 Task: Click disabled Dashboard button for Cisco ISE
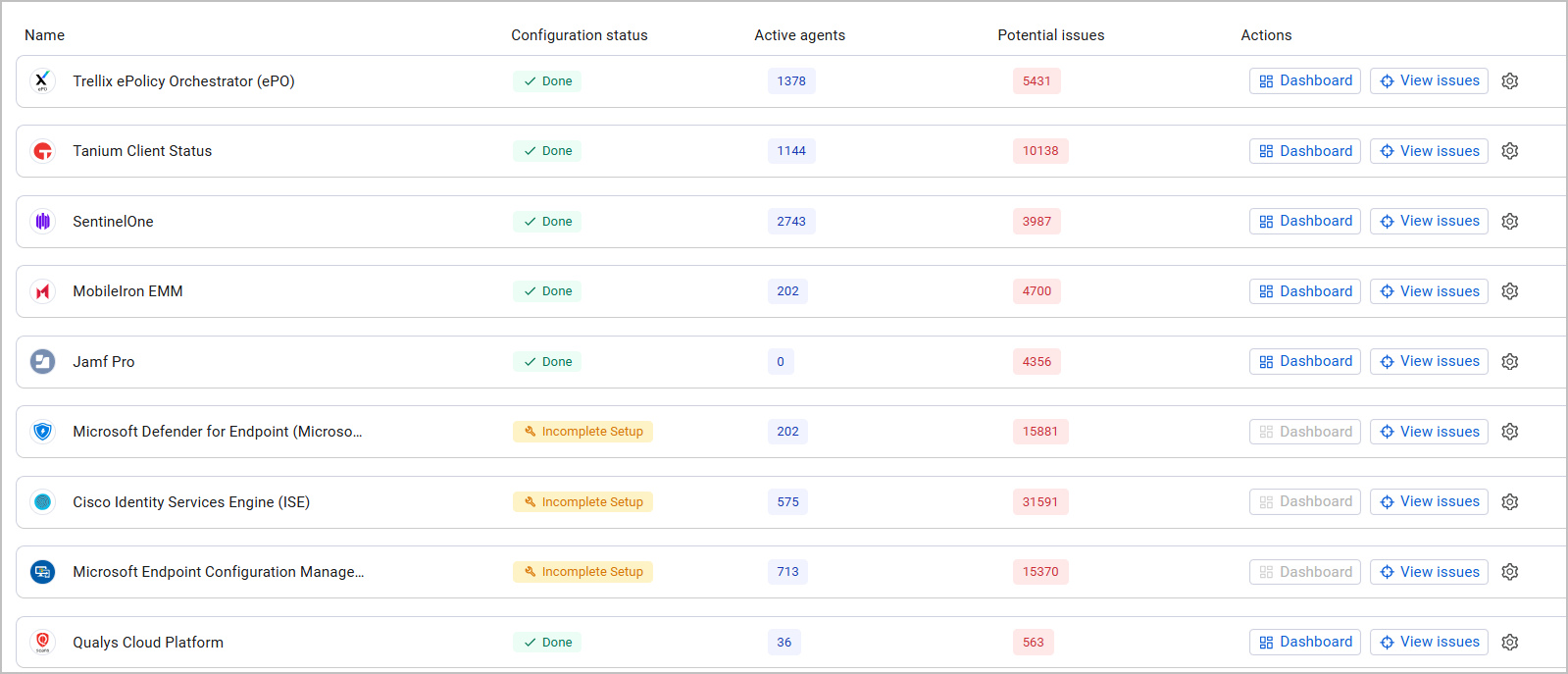click(1305, 502)
